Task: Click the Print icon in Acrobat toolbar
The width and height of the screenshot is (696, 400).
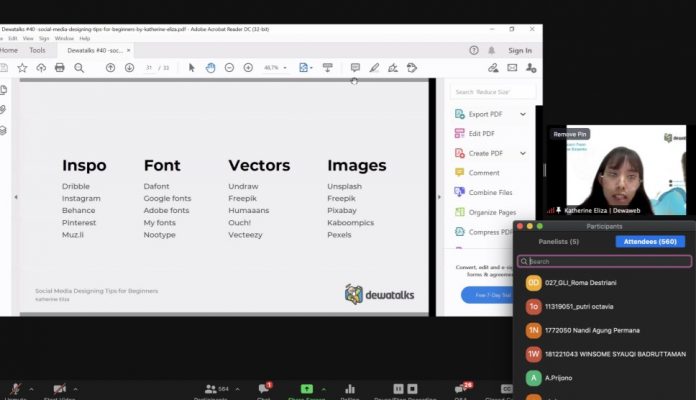Action: click(59, 67)
